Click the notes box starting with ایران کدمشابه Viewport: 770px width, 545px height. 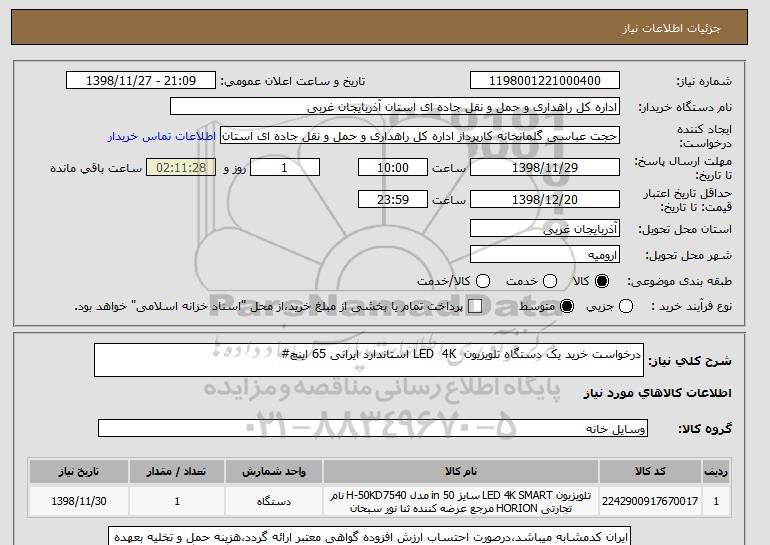point(370,536)
